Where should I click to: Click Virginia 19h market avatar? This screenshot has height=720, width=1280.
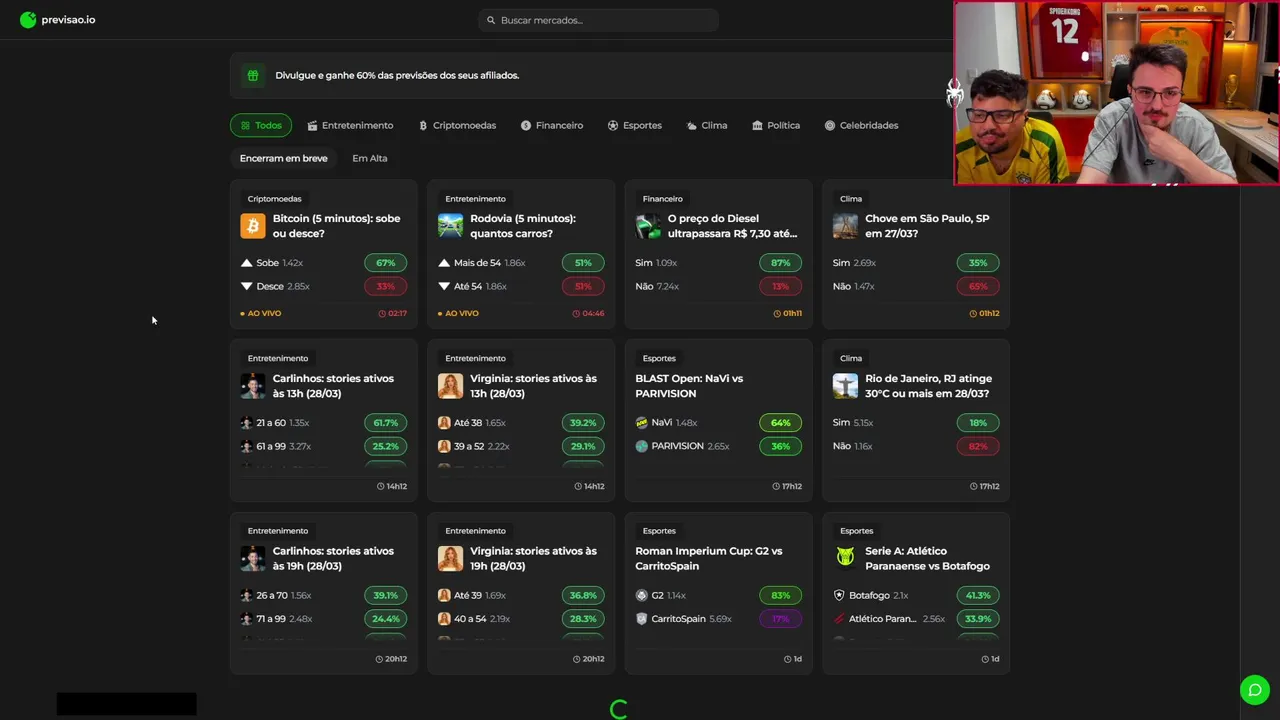(450, 558)
